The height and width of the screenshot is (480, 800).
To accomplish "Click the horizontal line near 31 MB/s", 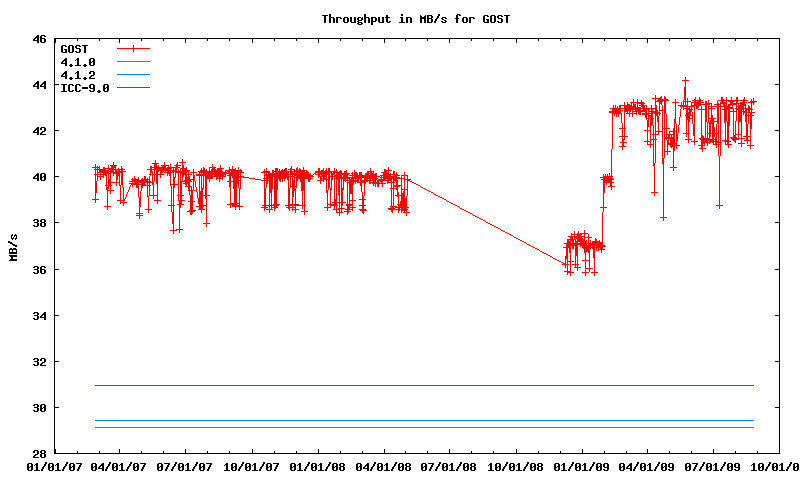I will click(420, 385).
